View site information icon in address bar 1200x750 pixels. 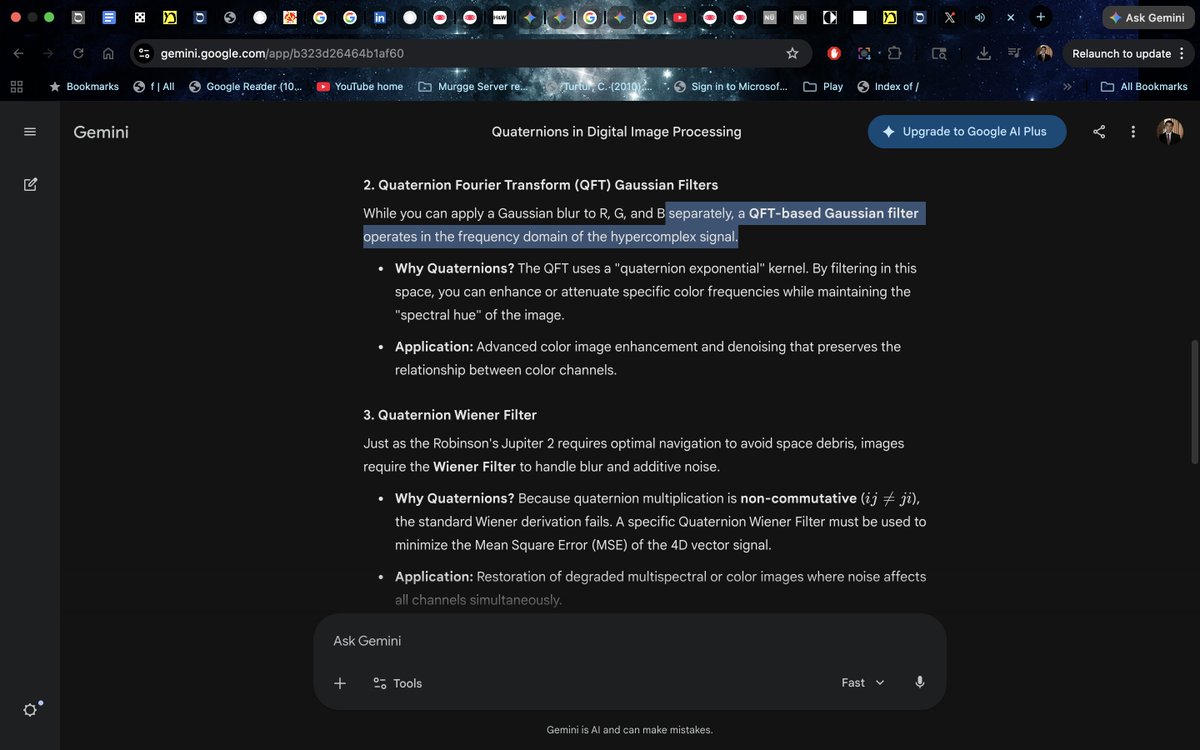pyautogui.click(x=144, y=53)
